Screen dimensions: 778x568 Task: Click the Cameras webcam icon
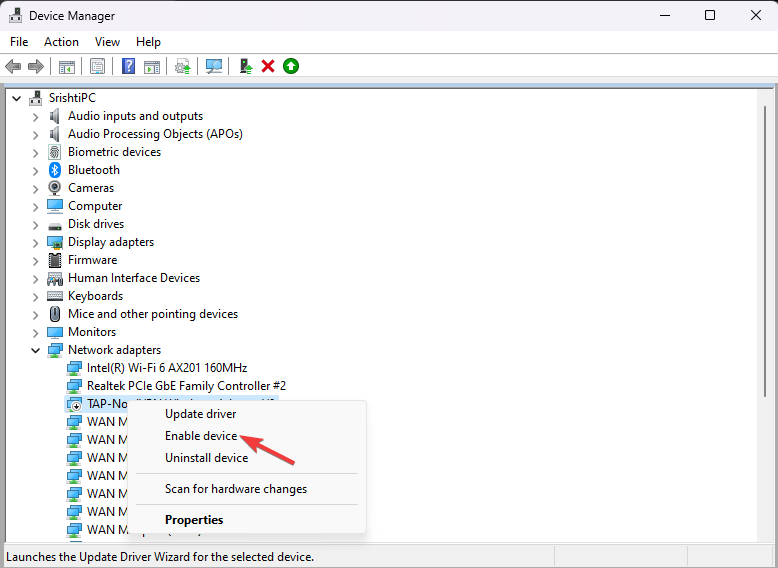(55, 188)
